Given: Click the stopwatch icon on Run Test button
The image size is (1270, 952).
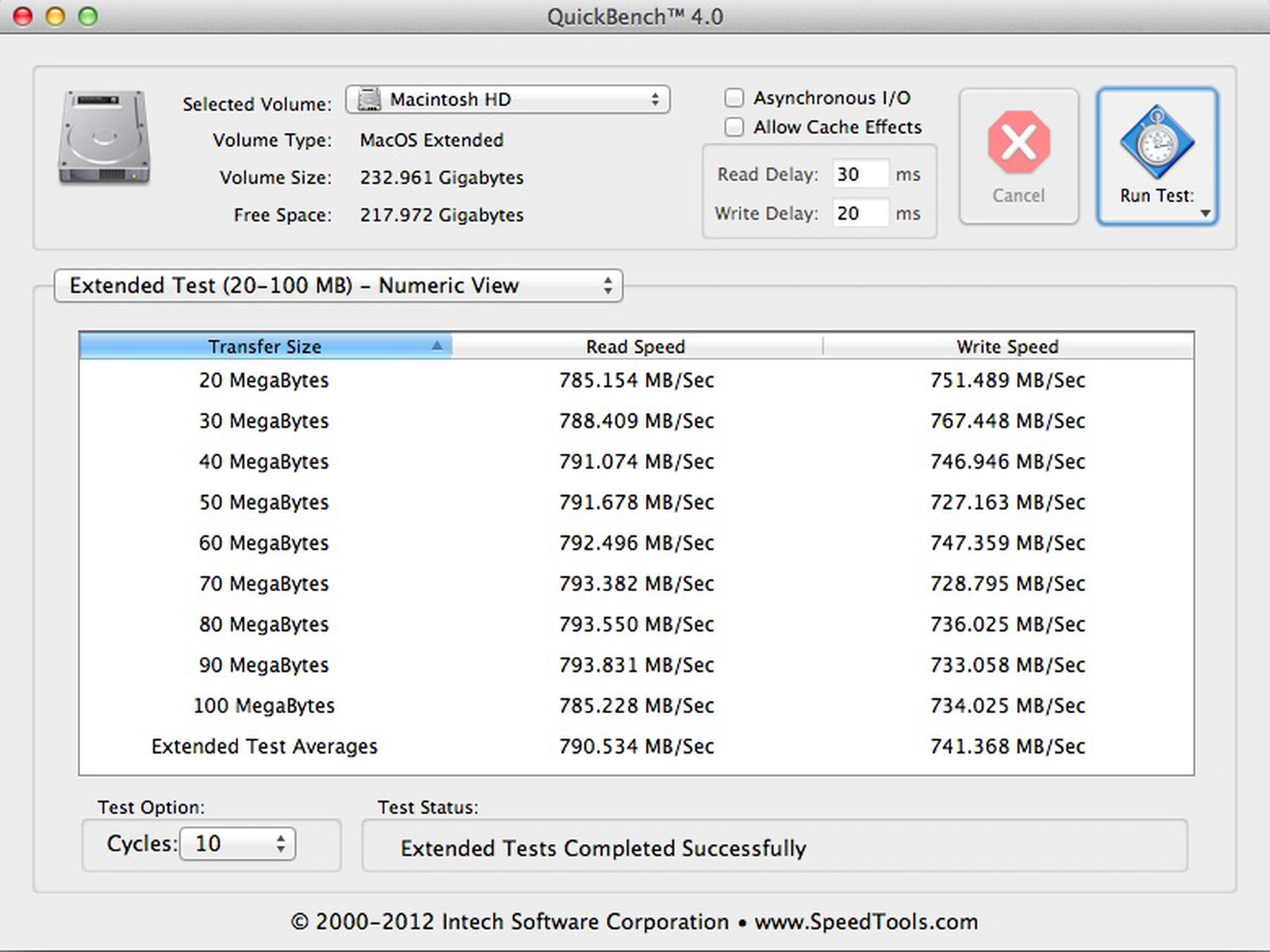Looking at the screenshot, I should (x=1156, y=141).
